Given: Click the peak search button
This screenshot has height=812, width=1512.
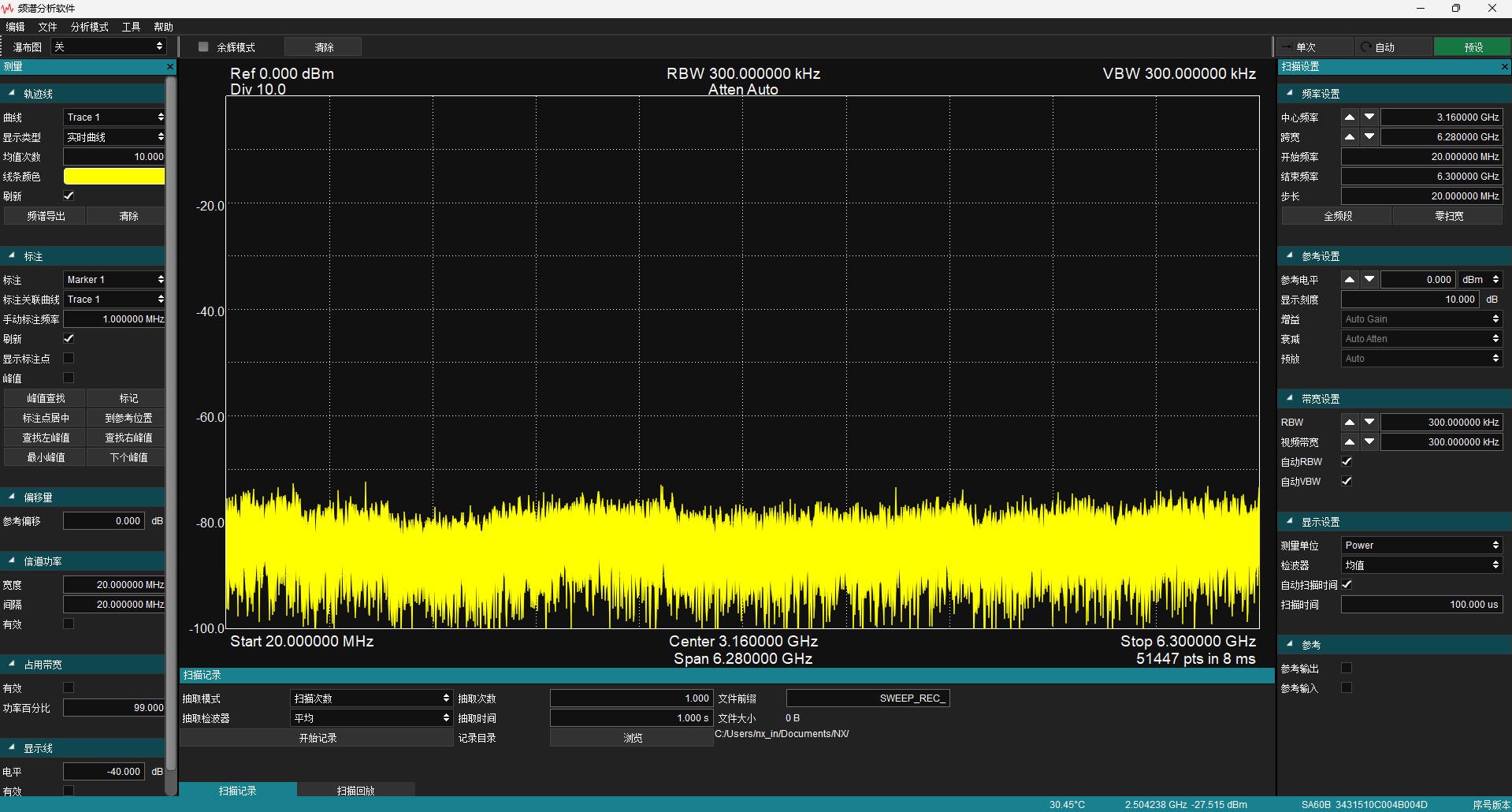Looking at the screenshot, I should 46,398.
